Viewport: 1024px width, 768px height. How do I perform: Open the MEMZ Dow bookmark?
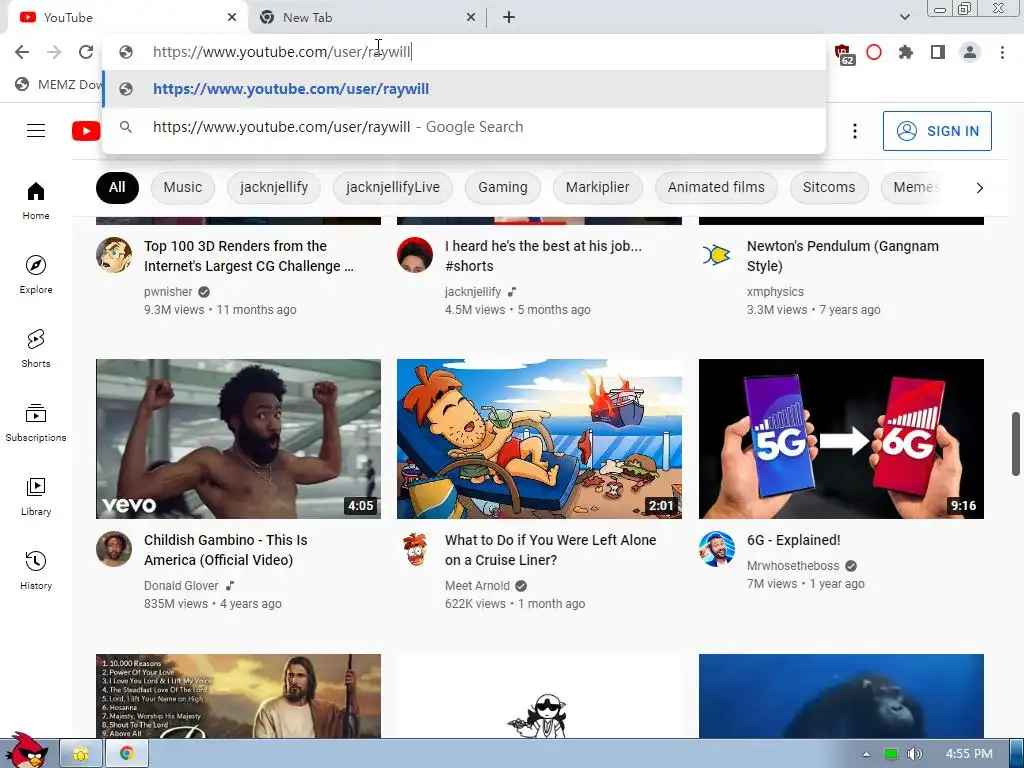pyautogui.click(x=59, y=85)
